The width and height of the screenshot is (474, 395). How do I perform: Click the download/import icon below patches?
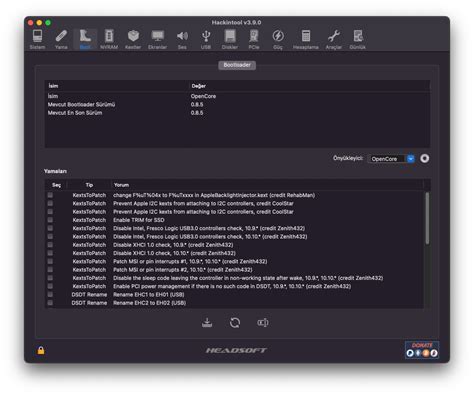point(207,322)
